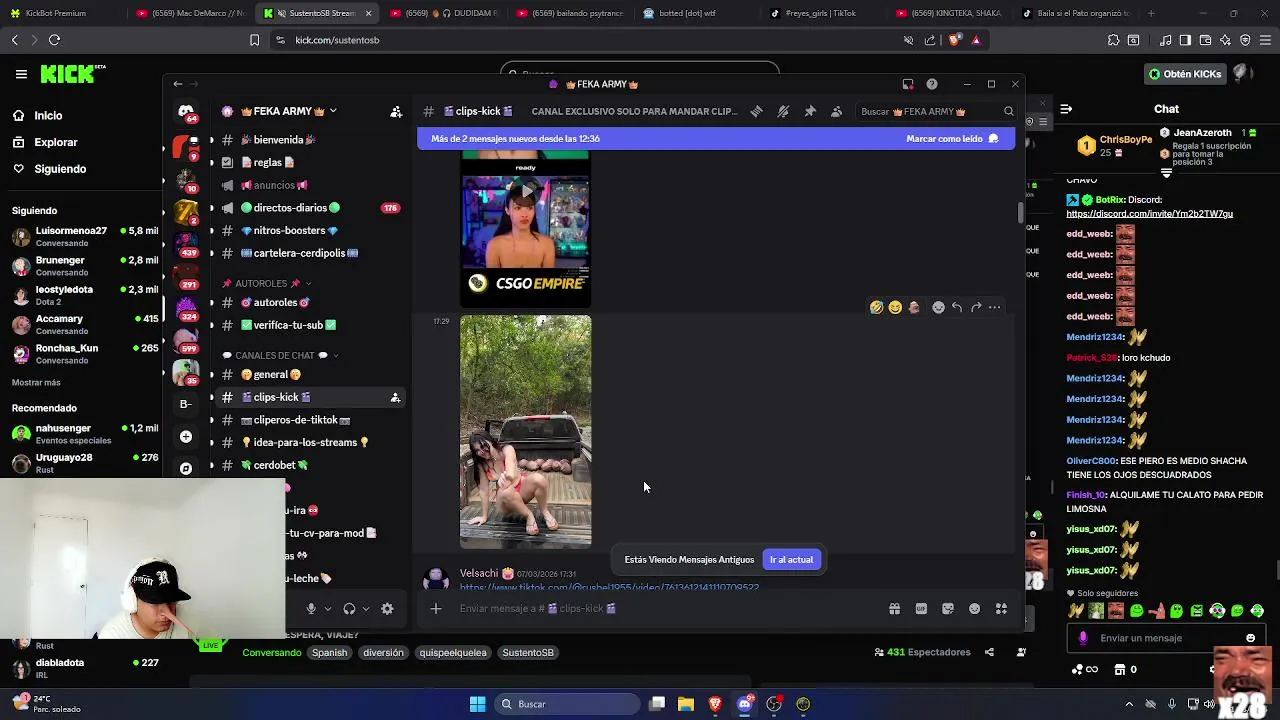Open microphone input options arrow in Discord
The height and width of the screenshot is (720, 1280).
(327, 608)
